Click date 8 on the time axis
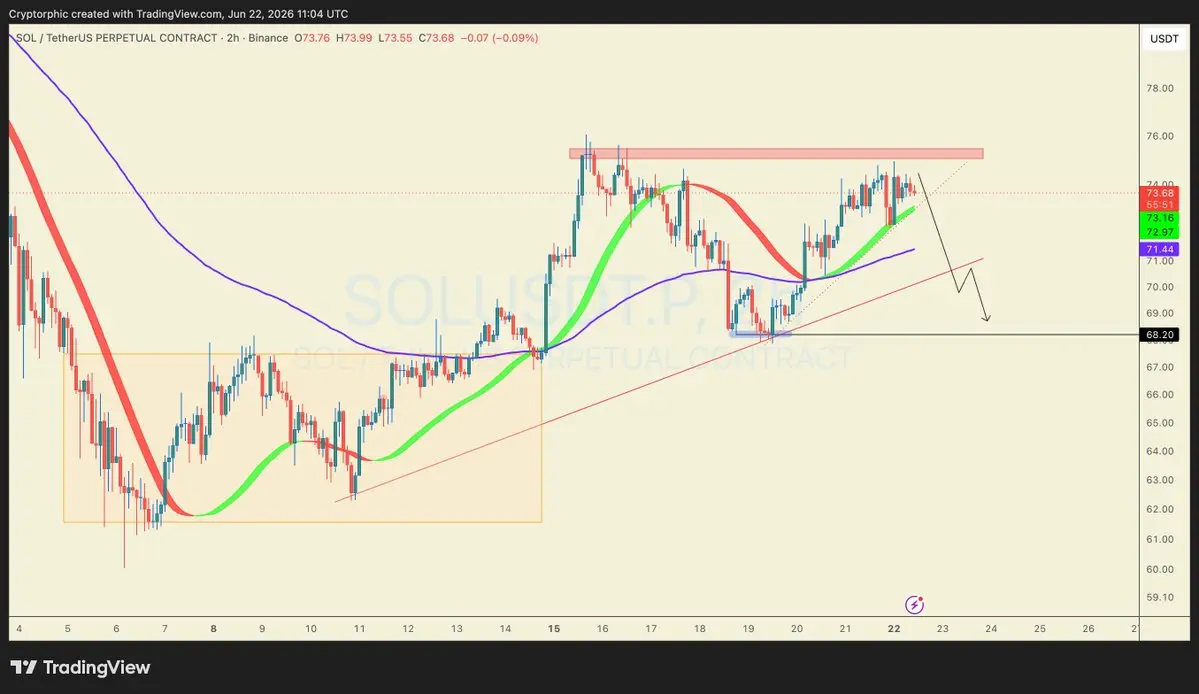This screenshot has width=1199, height=694. click(213, 628)
